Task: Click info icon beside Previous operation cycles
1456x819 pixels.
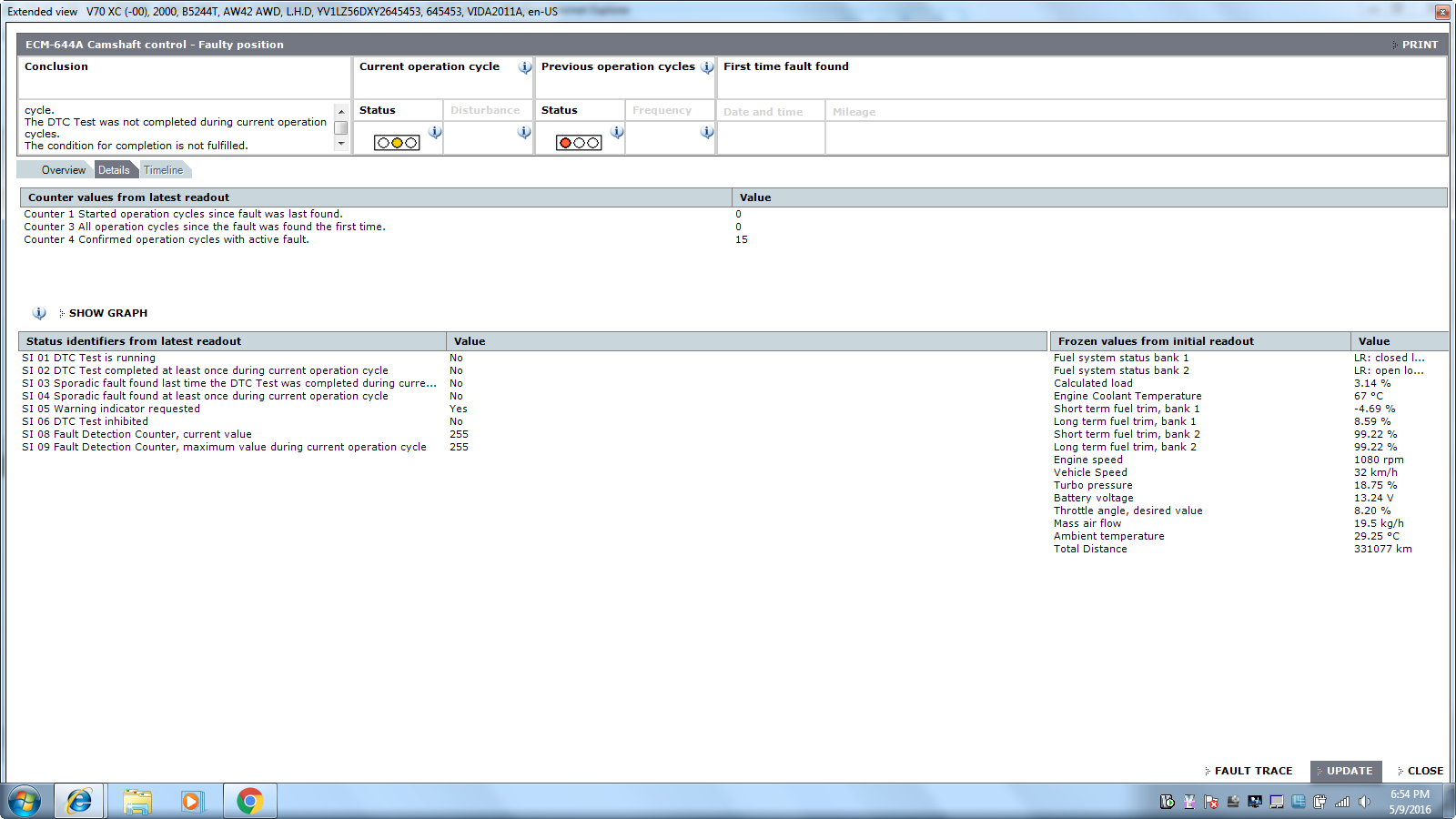Action: (707, 67)
